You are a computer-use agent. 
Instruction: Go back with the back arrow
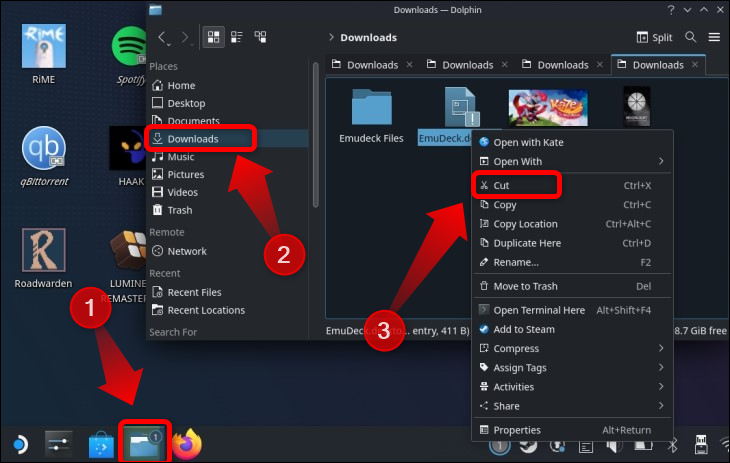[163, 38]
